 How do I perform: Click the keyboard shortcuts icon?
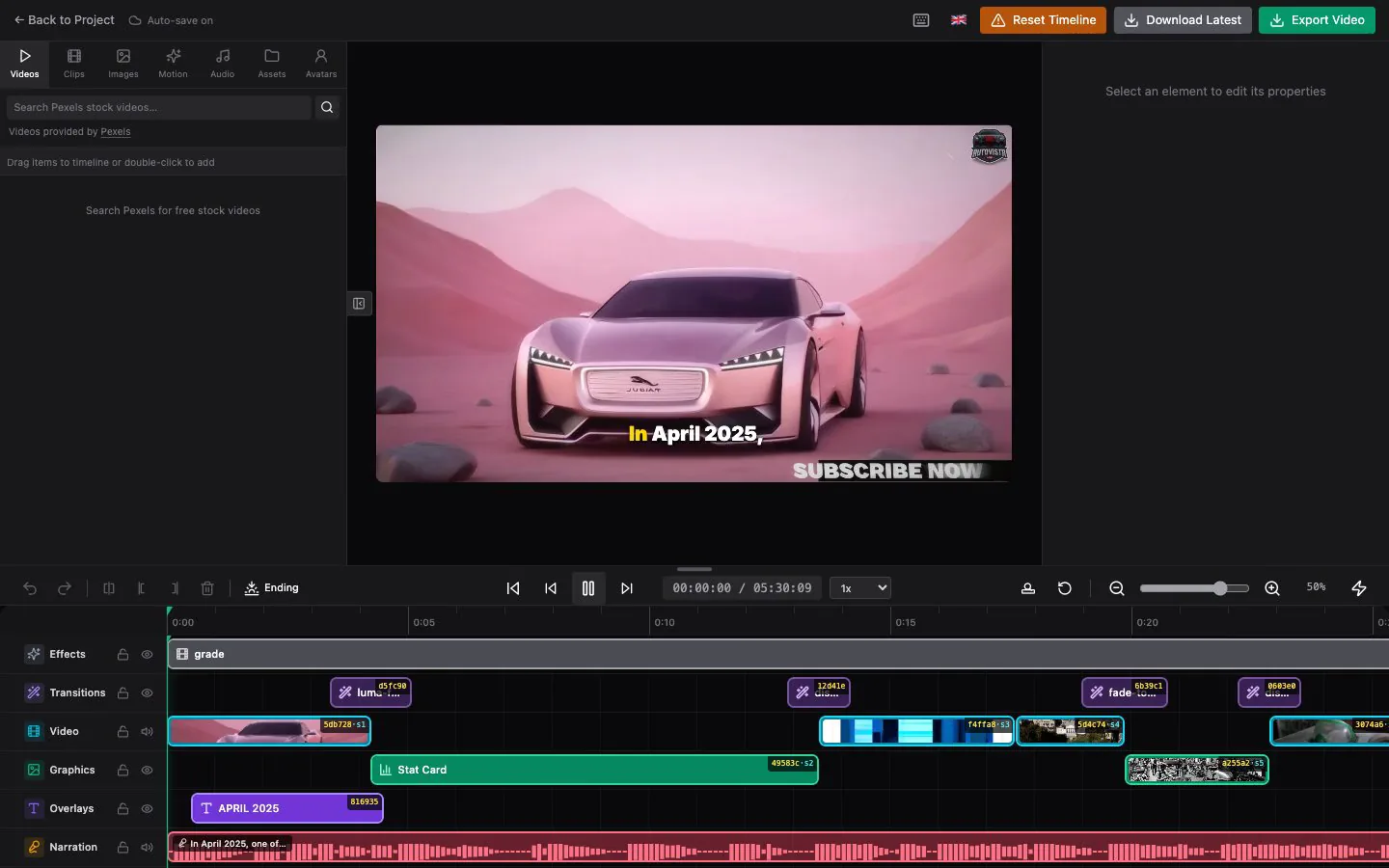click(x=921, y=20)
